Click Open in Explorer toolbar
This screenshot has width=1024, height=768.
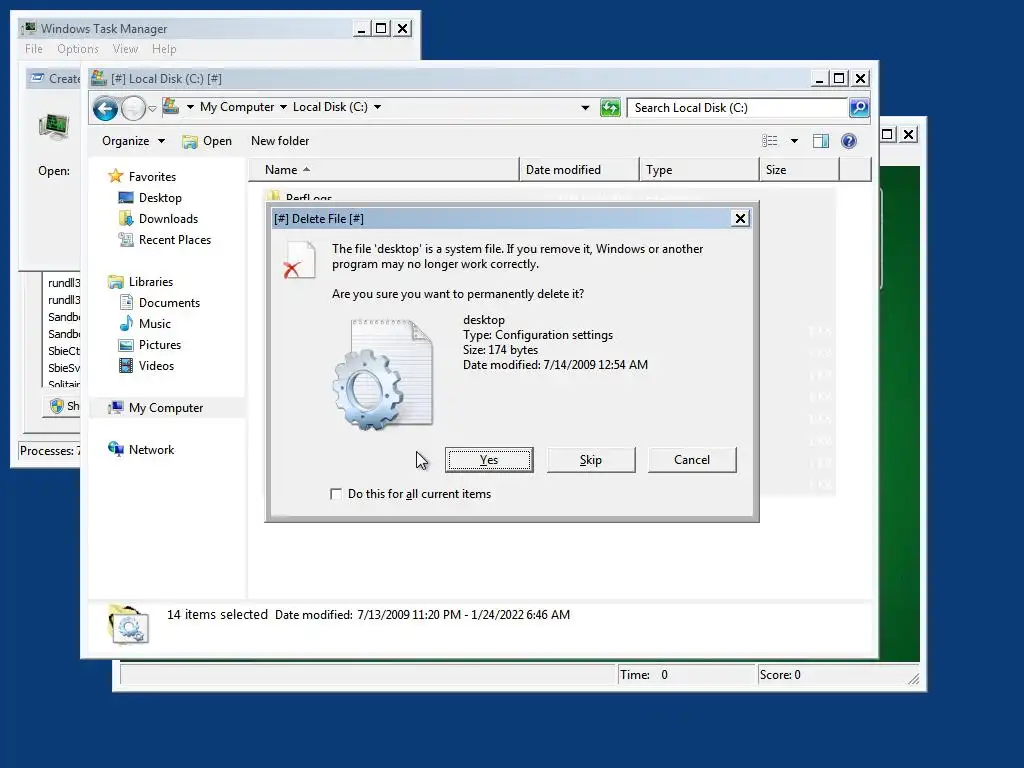tap(207, 141)
